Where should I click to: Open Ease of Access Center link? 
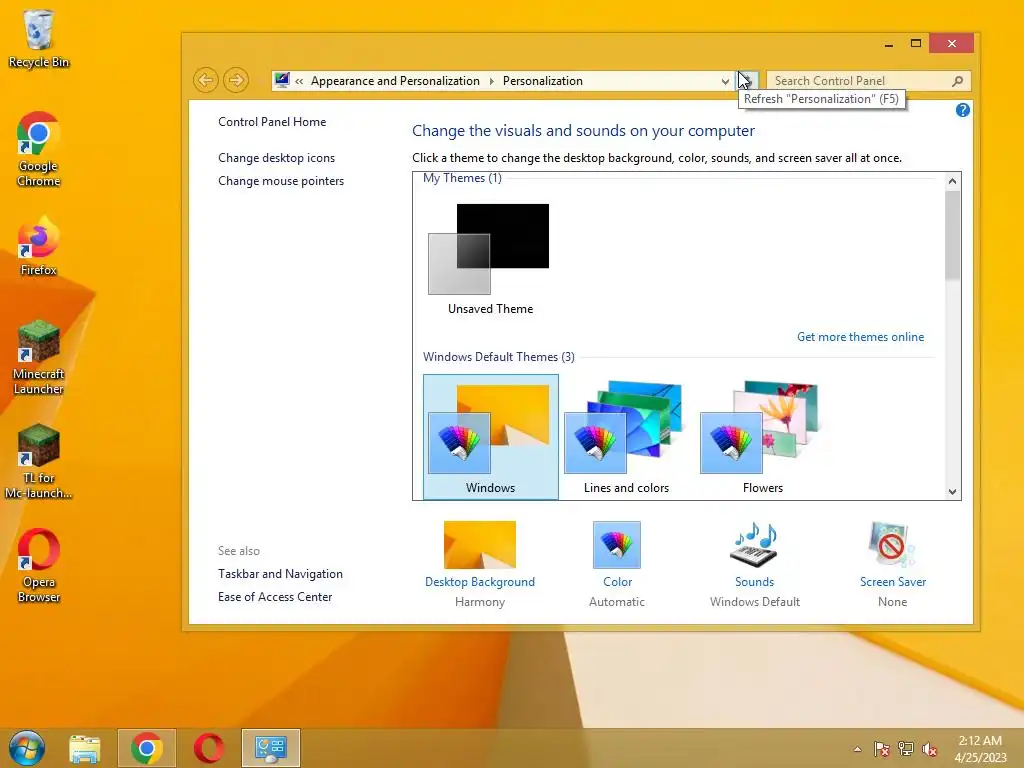pos(275,597)
